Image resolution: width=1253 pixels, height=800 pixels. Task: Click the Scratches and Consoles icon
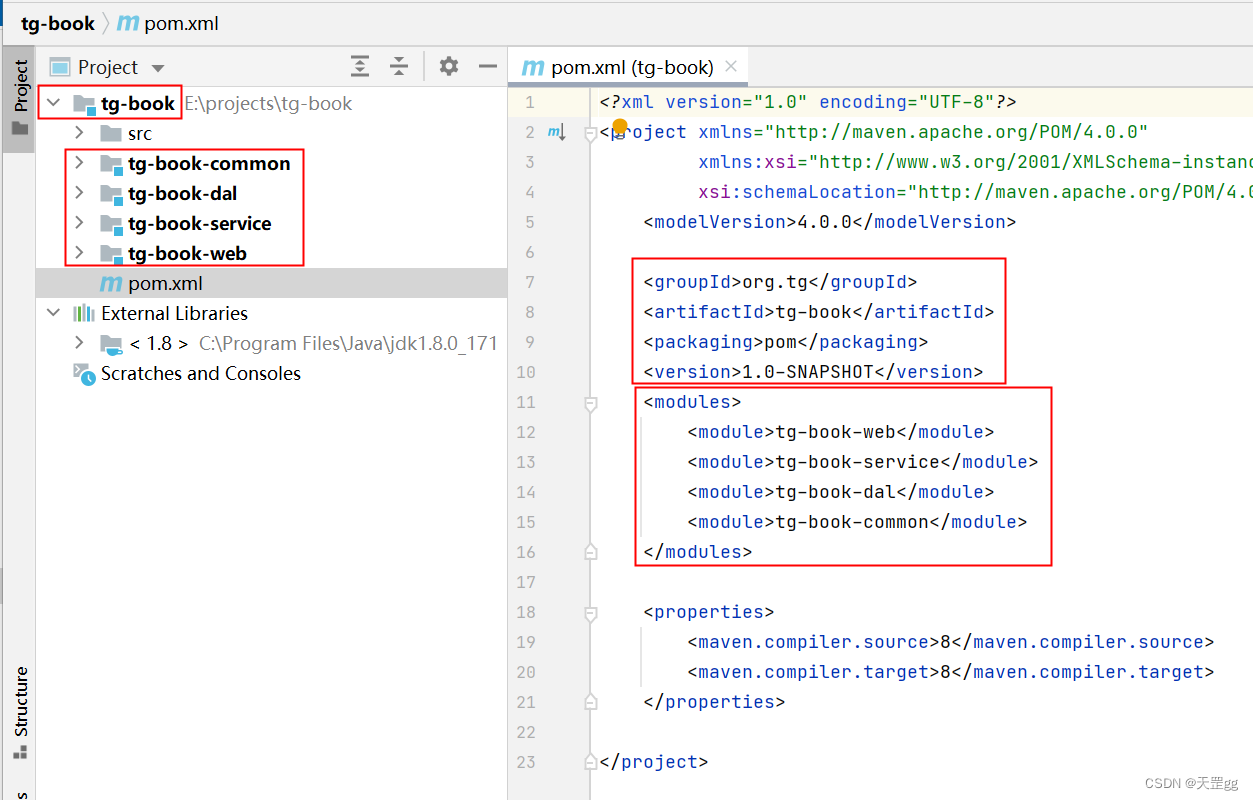pyautogui.click(x=84, y=373)
